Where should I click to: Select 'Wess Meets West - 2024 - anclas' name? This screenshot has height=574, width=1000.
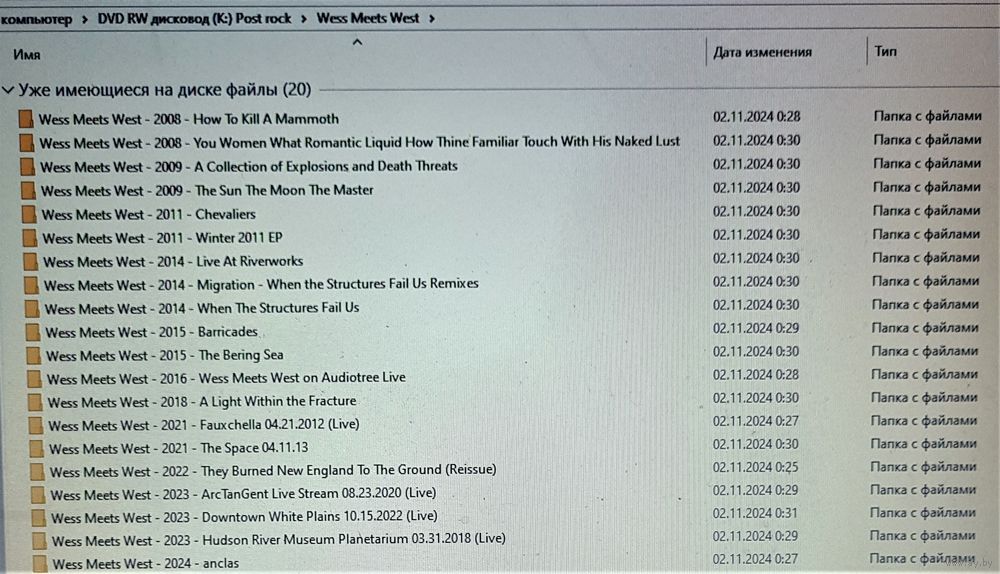tap(145, 564)
